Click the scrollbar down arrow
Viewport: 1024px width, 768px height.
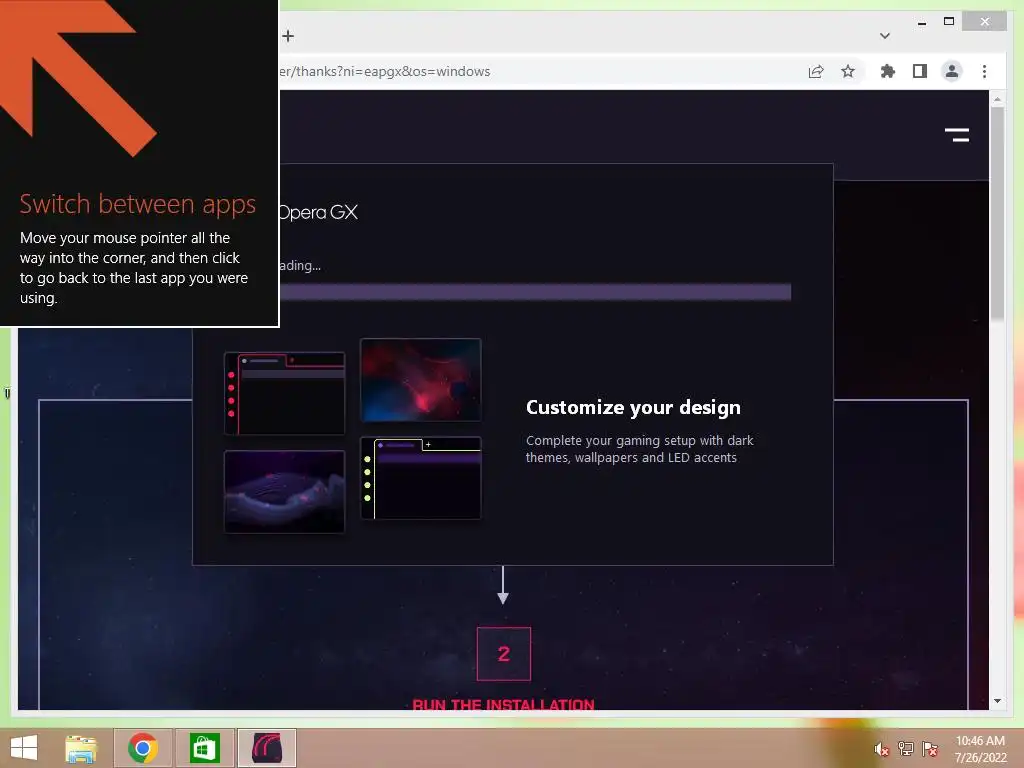click(x=997, y=701)
